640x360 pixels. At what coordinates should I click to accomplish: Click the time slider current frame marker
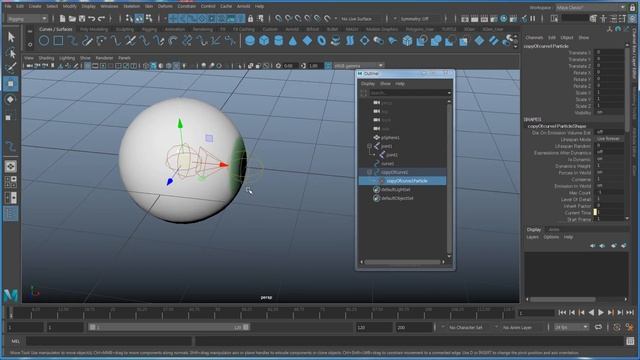pos(11,313)
